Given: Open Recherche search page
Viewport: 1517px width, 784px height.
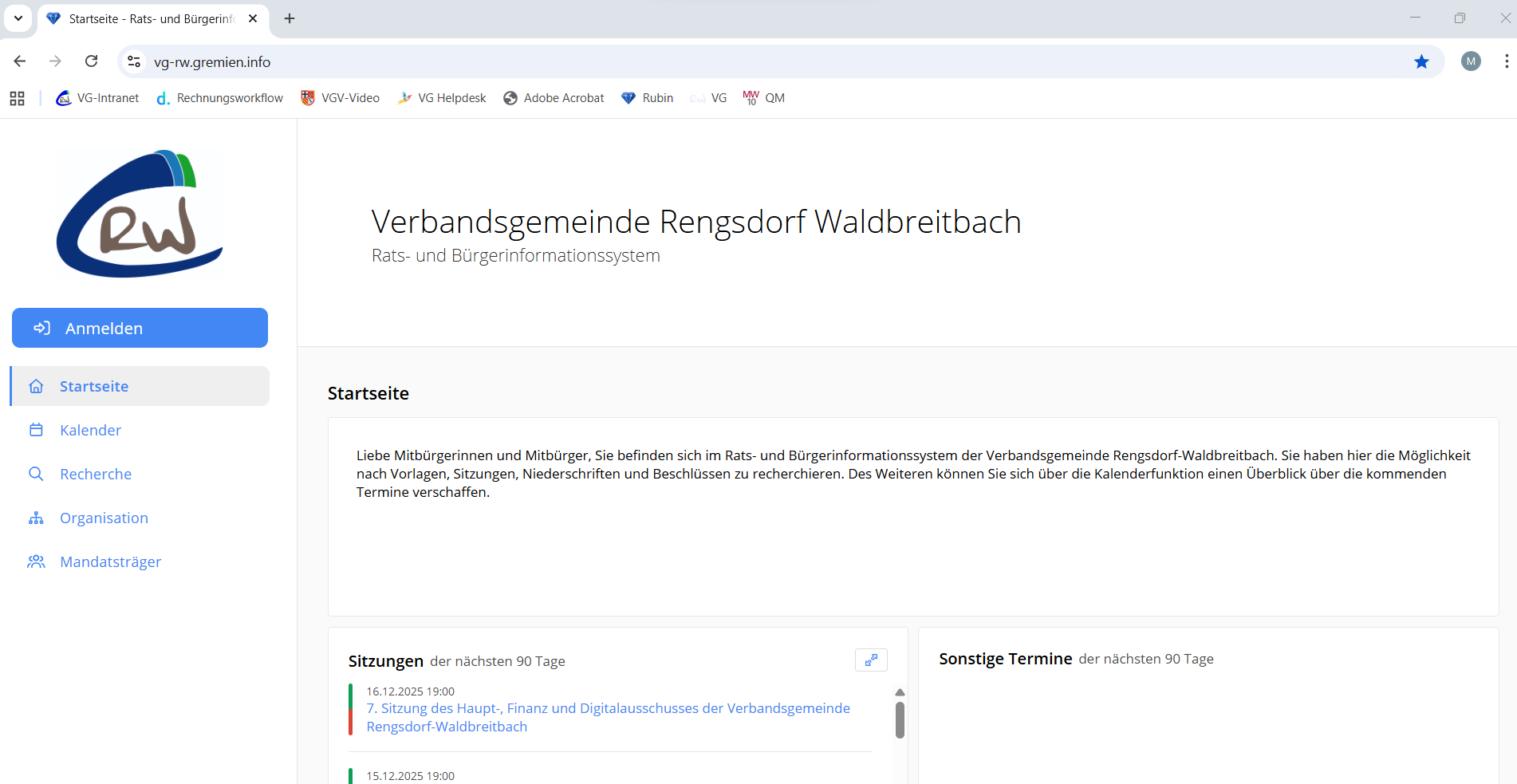Looking at the screenshot, I should [95, 474].
